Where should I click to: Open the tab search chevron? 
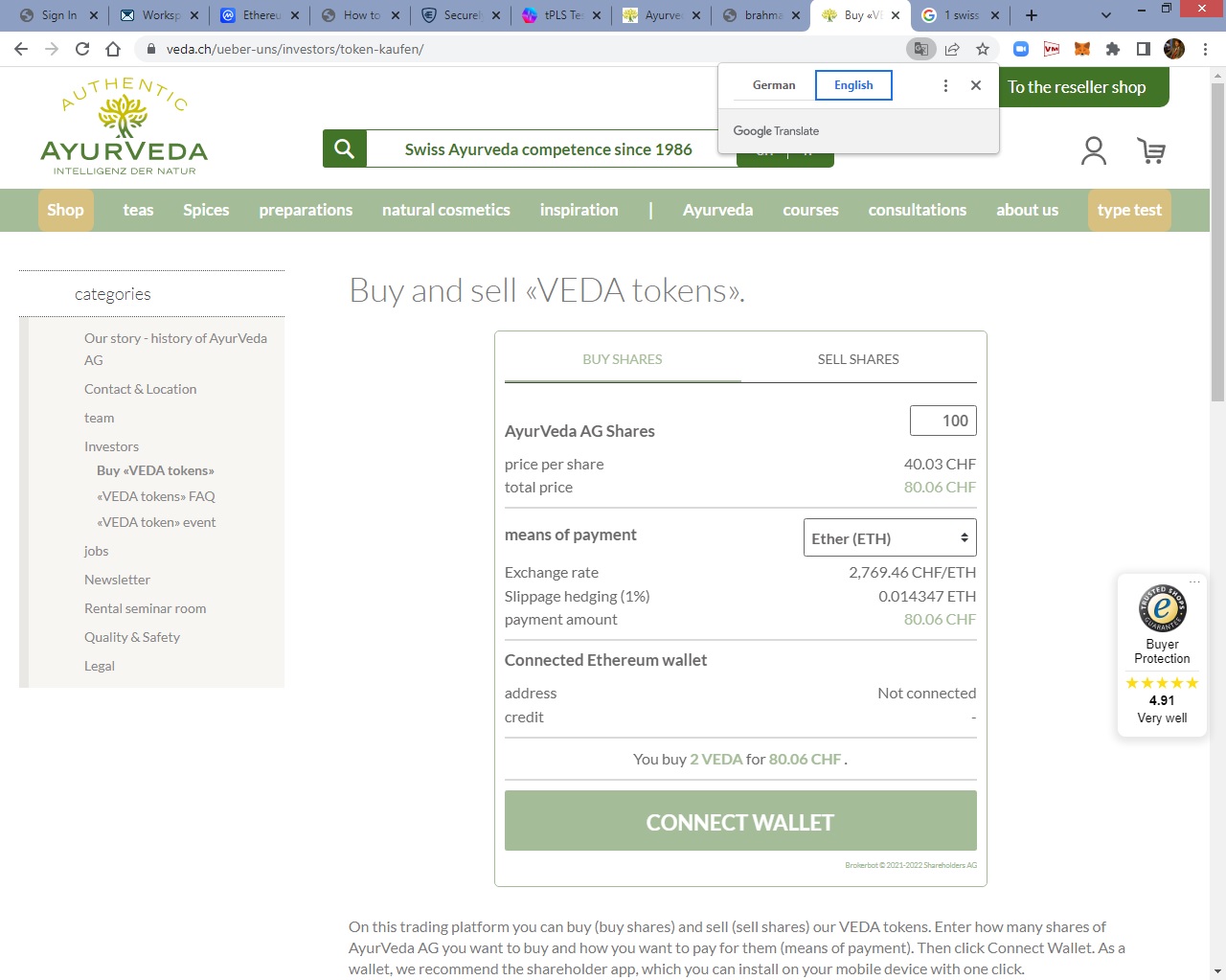[1106, 15]
